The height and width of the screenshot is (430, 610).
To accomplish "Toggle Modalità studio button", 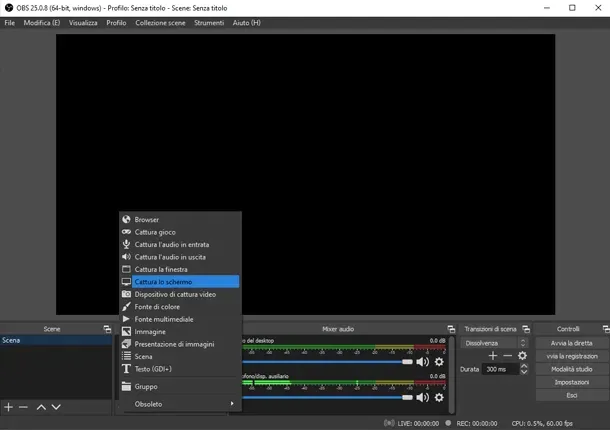I will point(571,369).
